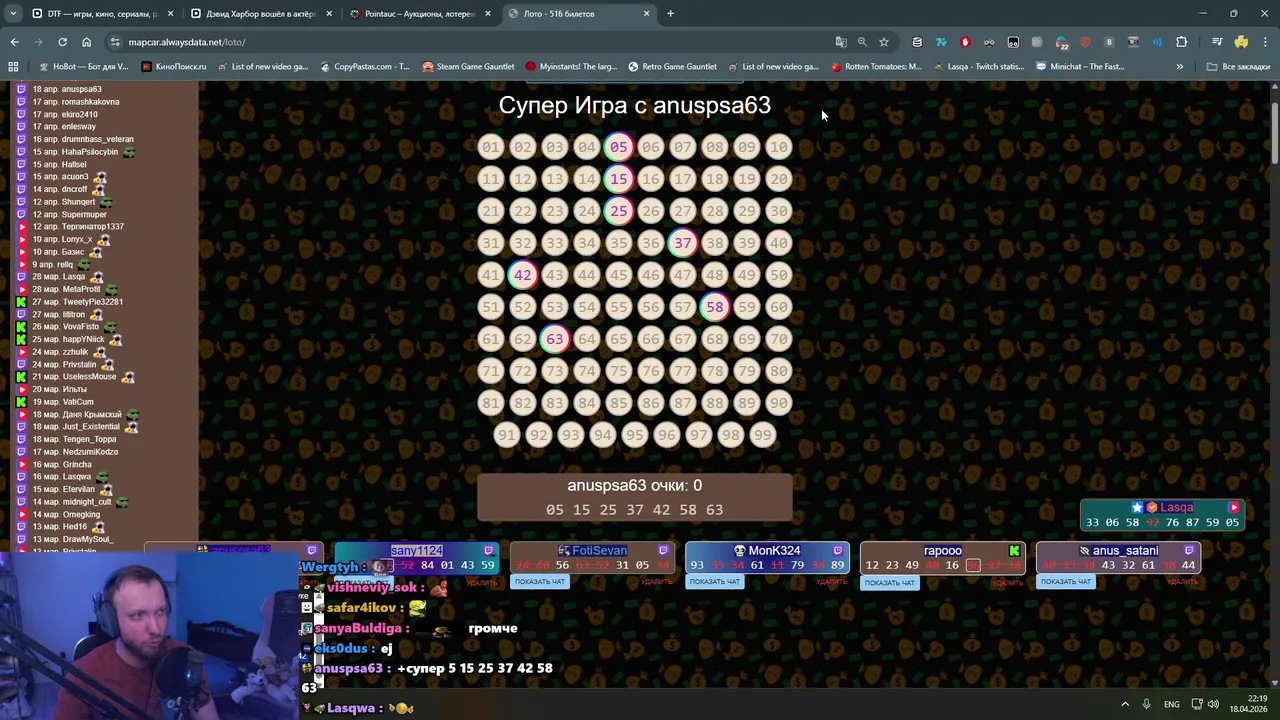Open the bookmarks bar apps grid icon

point(13,67)
